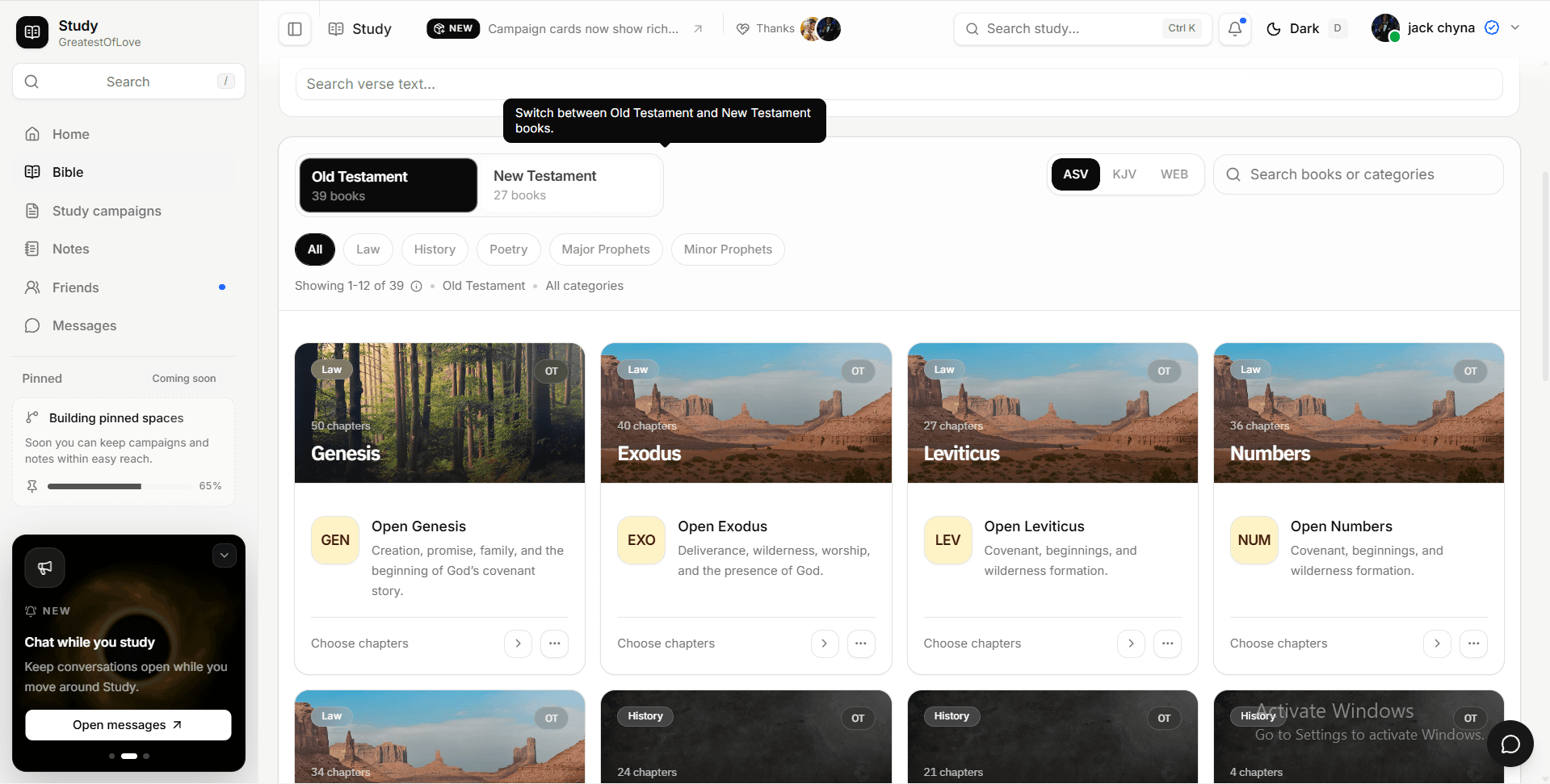Select the Old Testament toggle
Image resolution: width=1550 pixels, height=784 pixels.
(x=389, y=185)
